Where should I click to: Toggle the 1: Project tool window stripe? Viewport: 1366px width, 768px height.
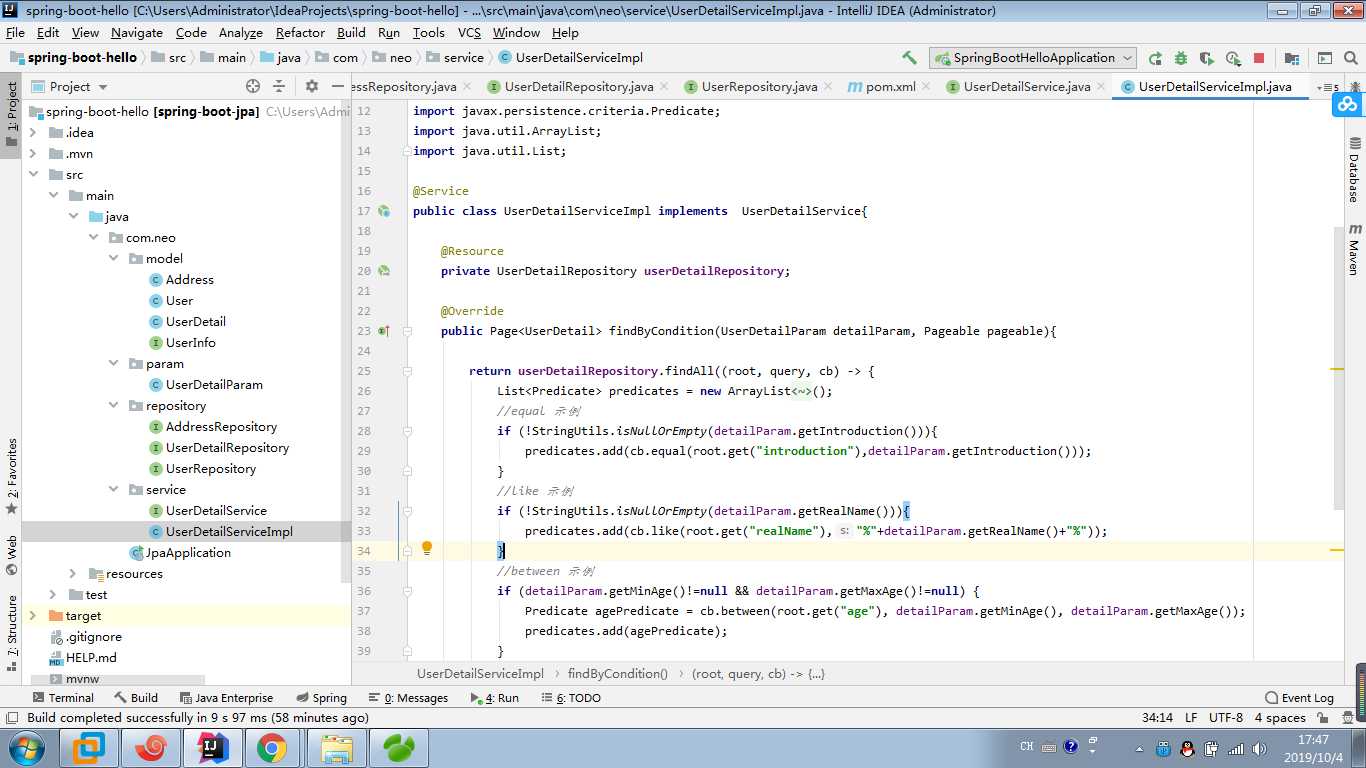click(12, 114)
